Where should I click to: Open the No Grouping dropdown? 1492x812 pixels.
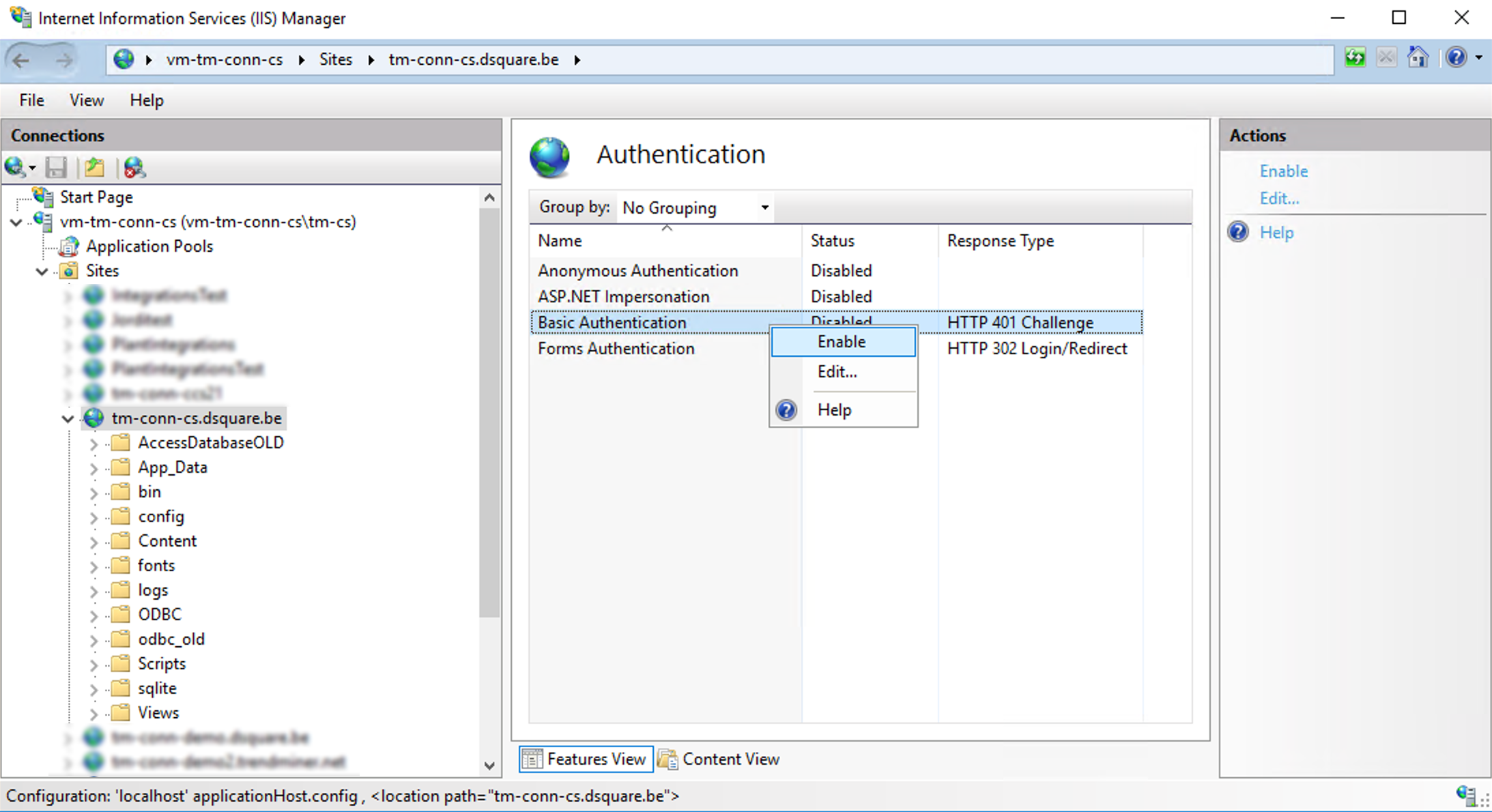pos(763,207)
